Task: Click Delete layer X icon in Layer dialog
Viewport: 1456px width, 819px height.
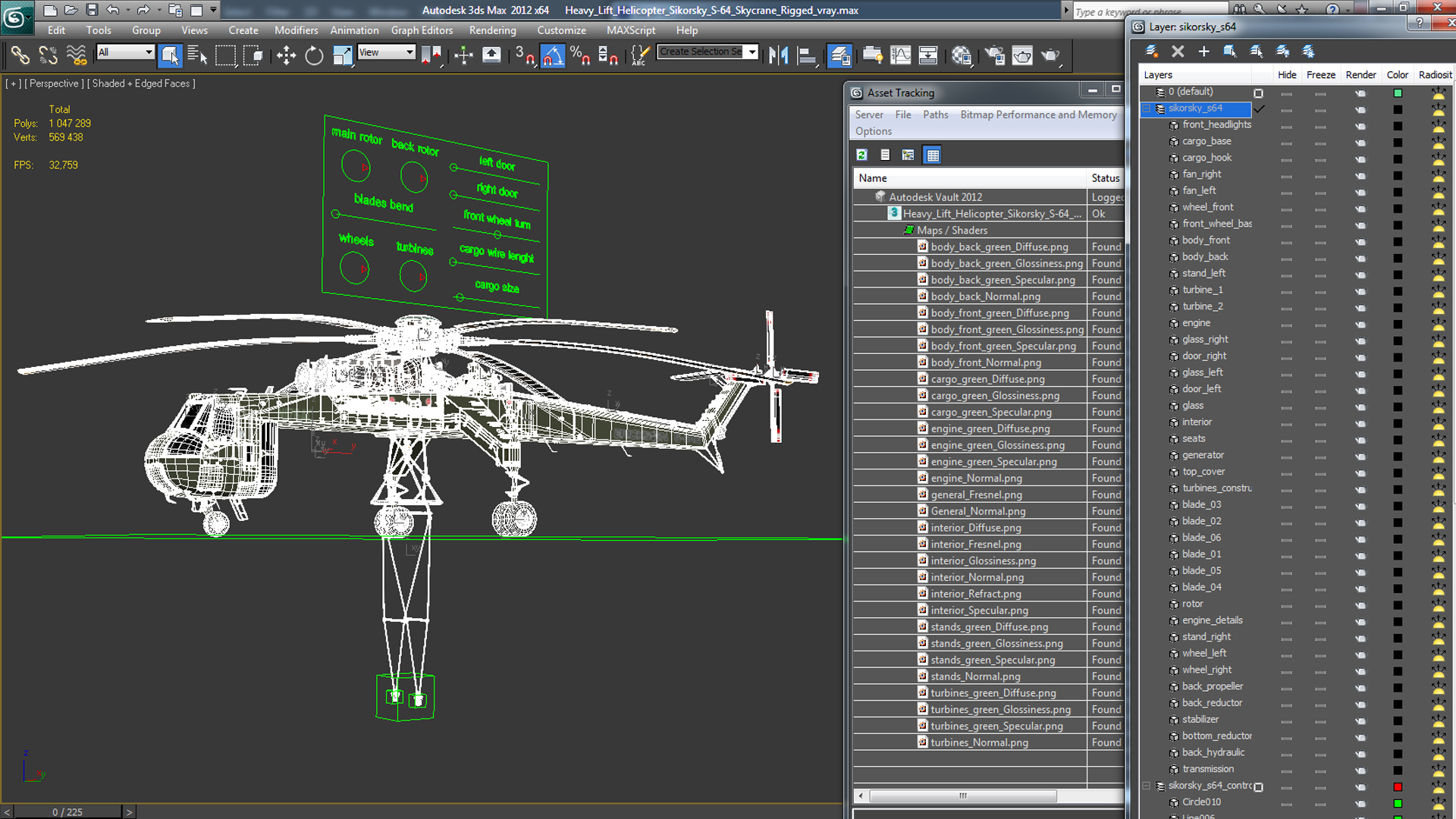Action: click(1178, 52)
